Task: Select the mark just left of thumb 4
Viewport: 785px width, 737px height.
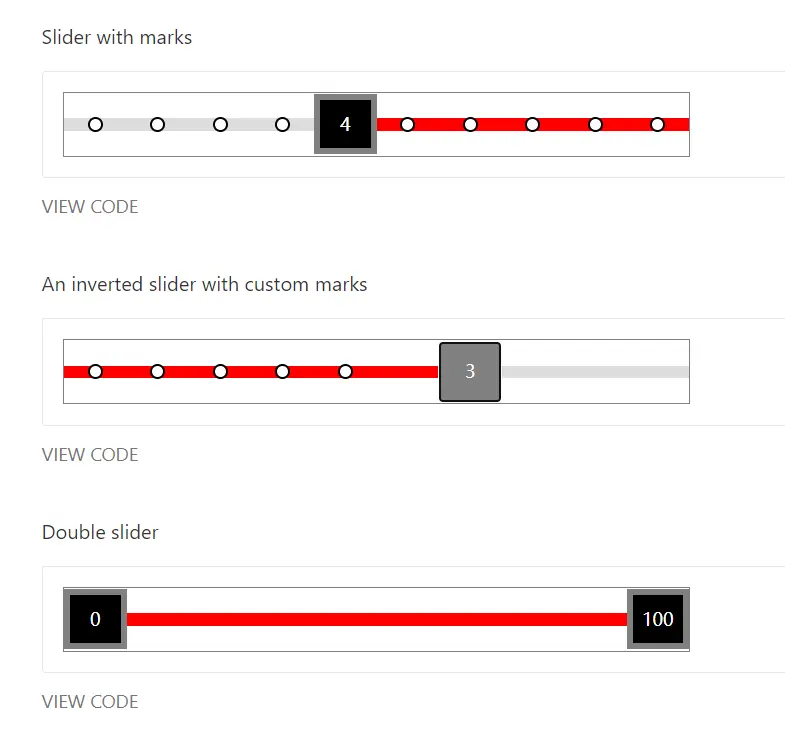Action: [282, 124]
